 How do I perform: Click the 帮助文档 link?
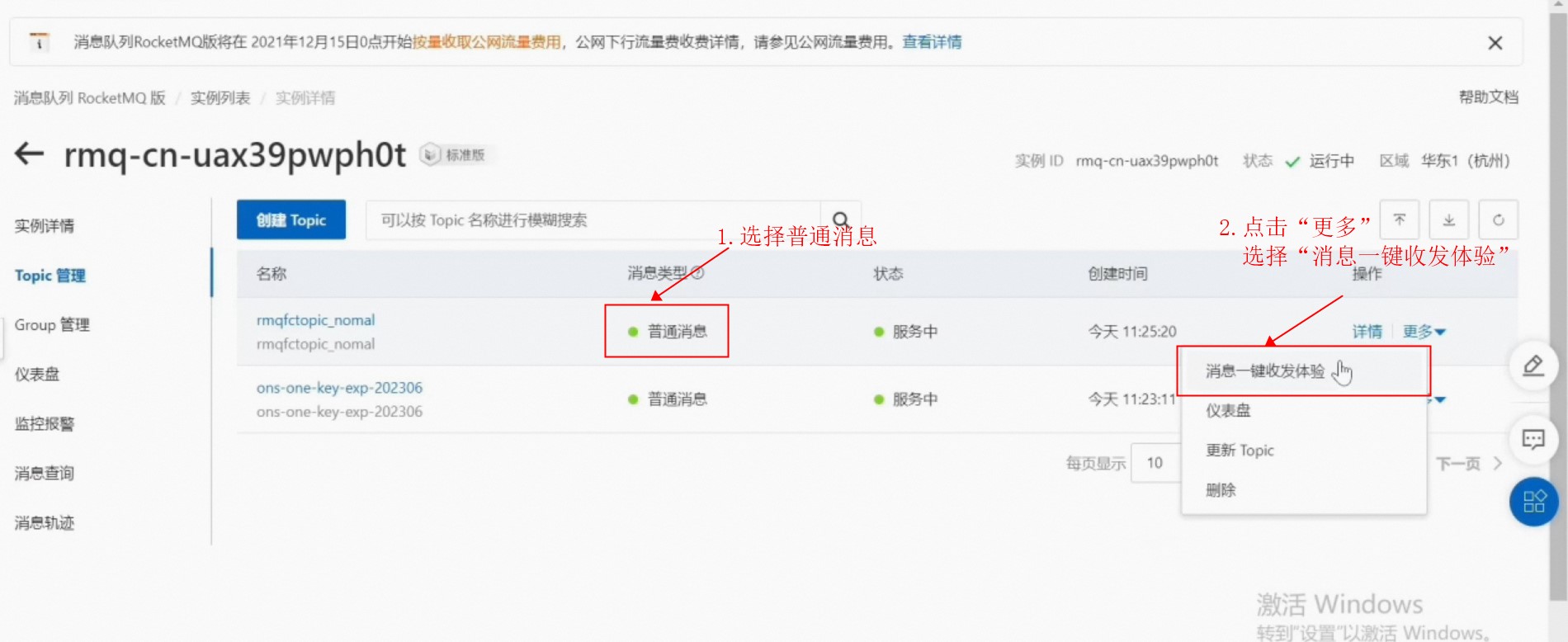[x=1488, y=97]
